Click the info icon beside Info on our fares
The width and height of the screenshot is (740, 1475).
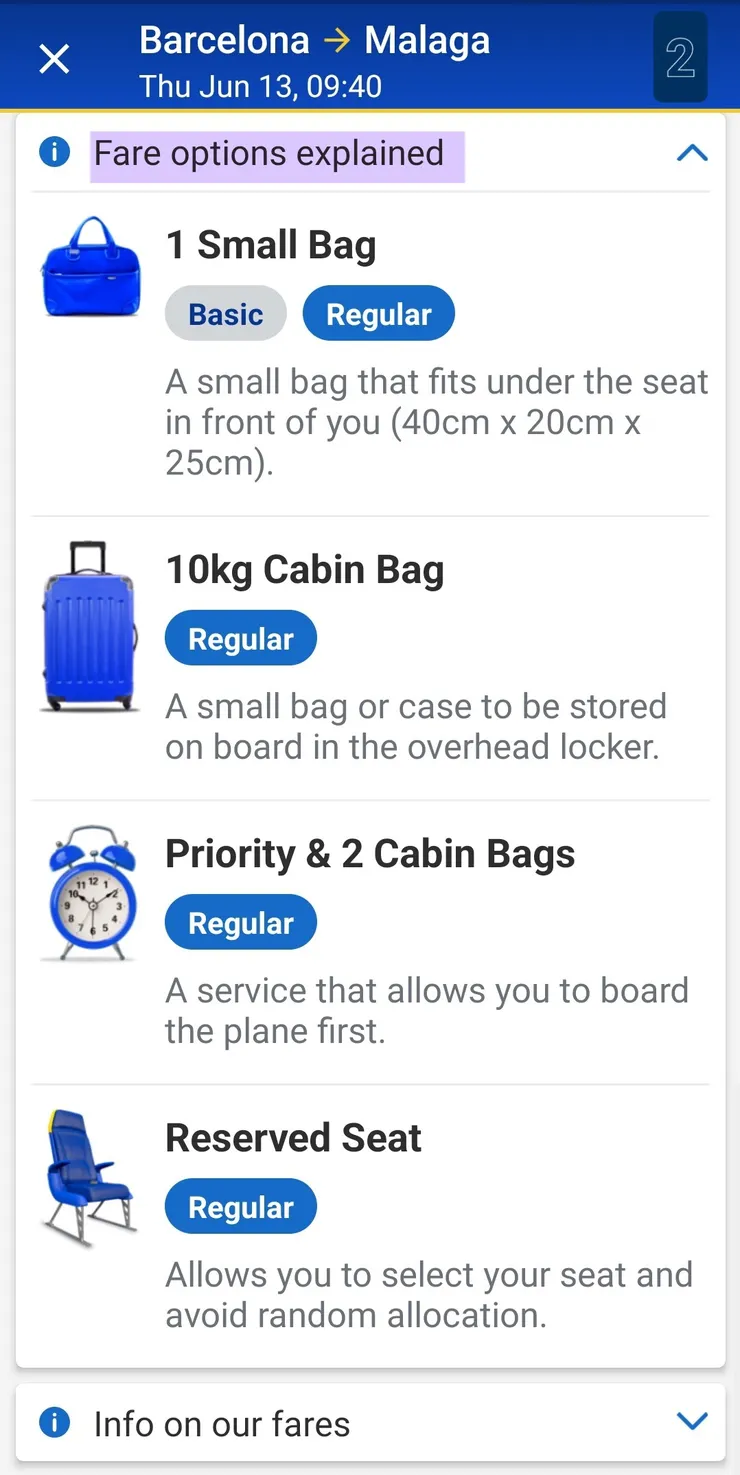pyautogui.click(x=54, y=1422)
